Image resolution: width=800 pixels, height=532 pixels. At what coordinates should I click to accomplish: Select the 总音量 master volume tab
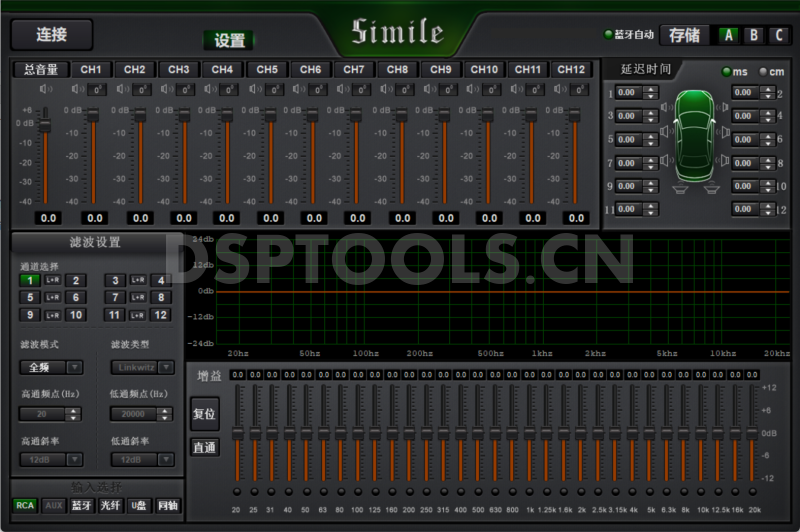tap(41, 69)
